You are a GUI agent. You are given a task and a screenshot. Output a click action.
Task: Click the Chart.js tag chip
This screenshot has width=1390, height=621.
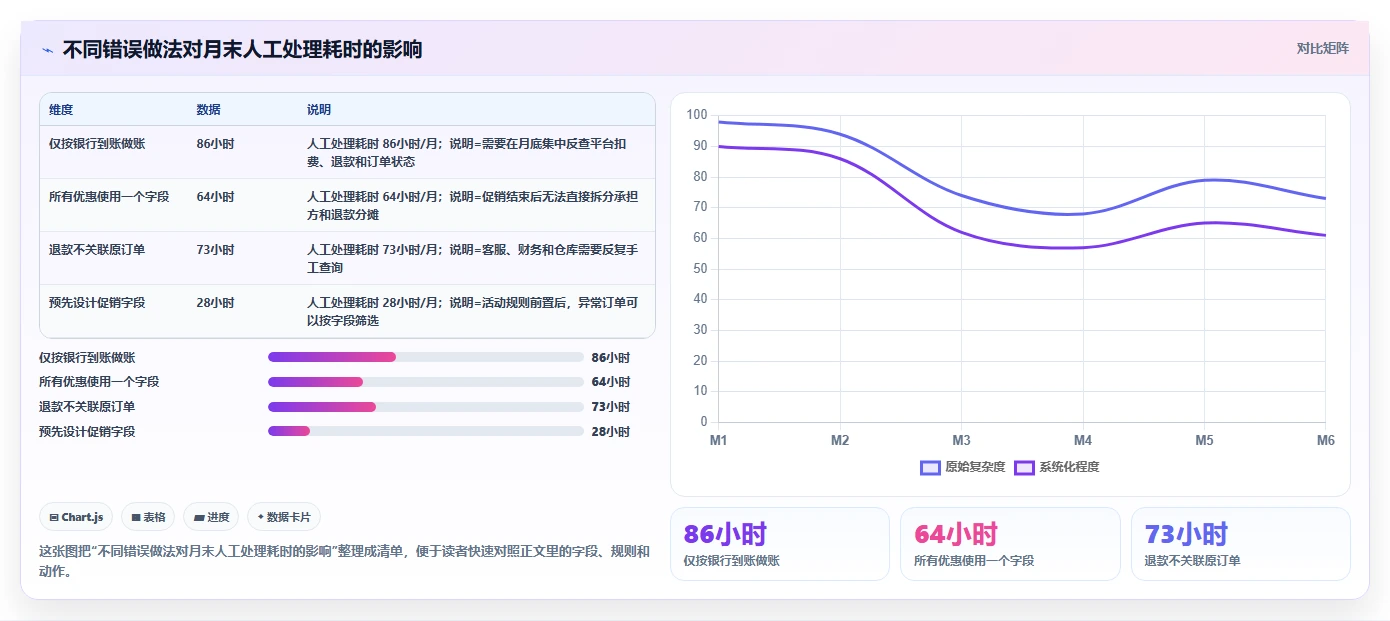pyautogui.click(x=77, y=517)
